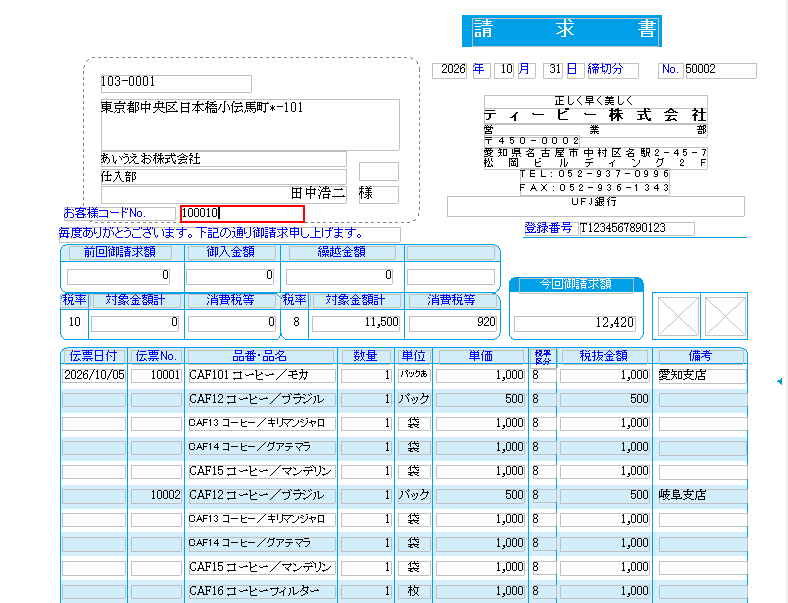Click the 伝票日付 column header
Screen dimensions: 788x603
[93, 356]
